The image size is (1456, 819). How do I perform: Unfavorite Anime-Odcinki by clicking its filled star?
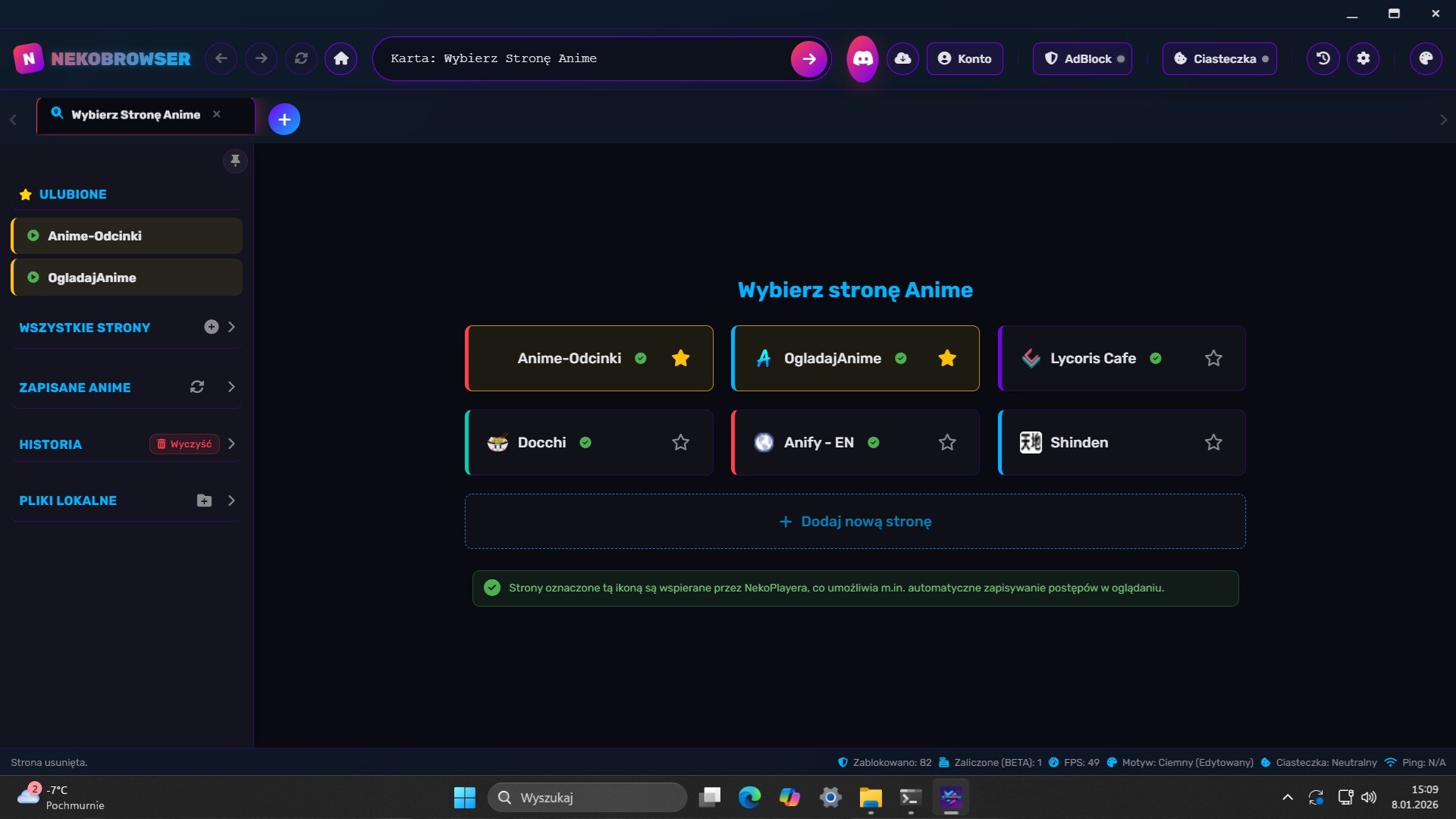[x=680, y=358]
